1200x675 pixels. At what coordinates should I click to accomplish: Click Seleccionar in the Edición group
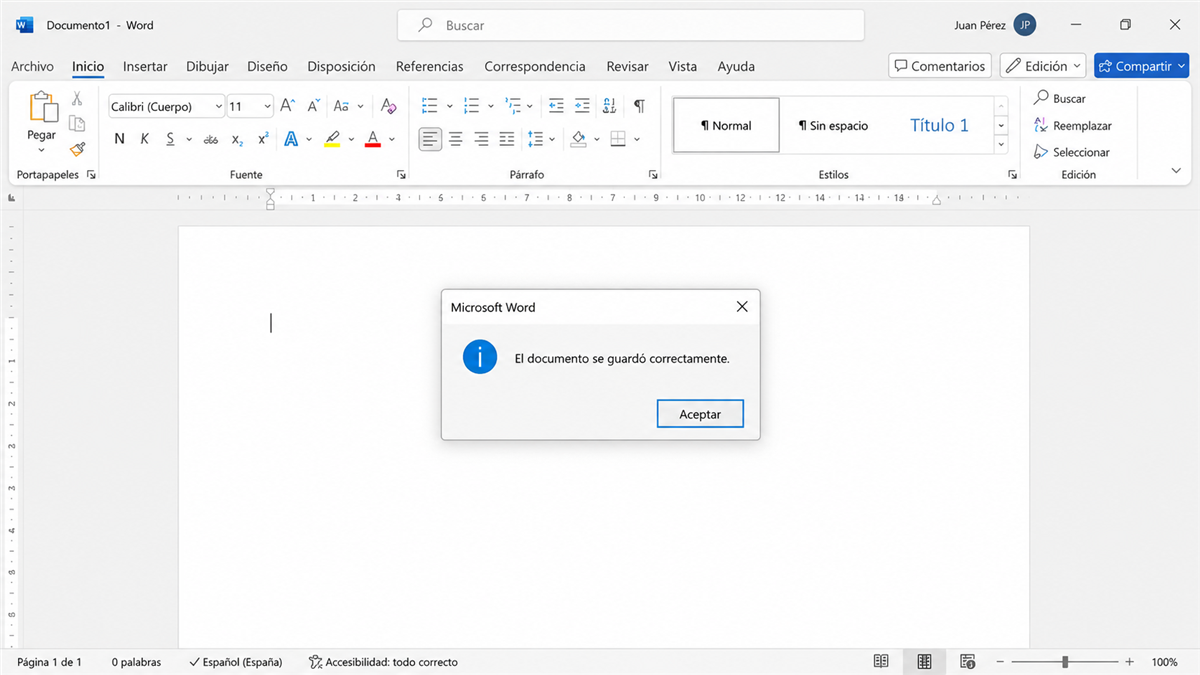point(1072,152)
